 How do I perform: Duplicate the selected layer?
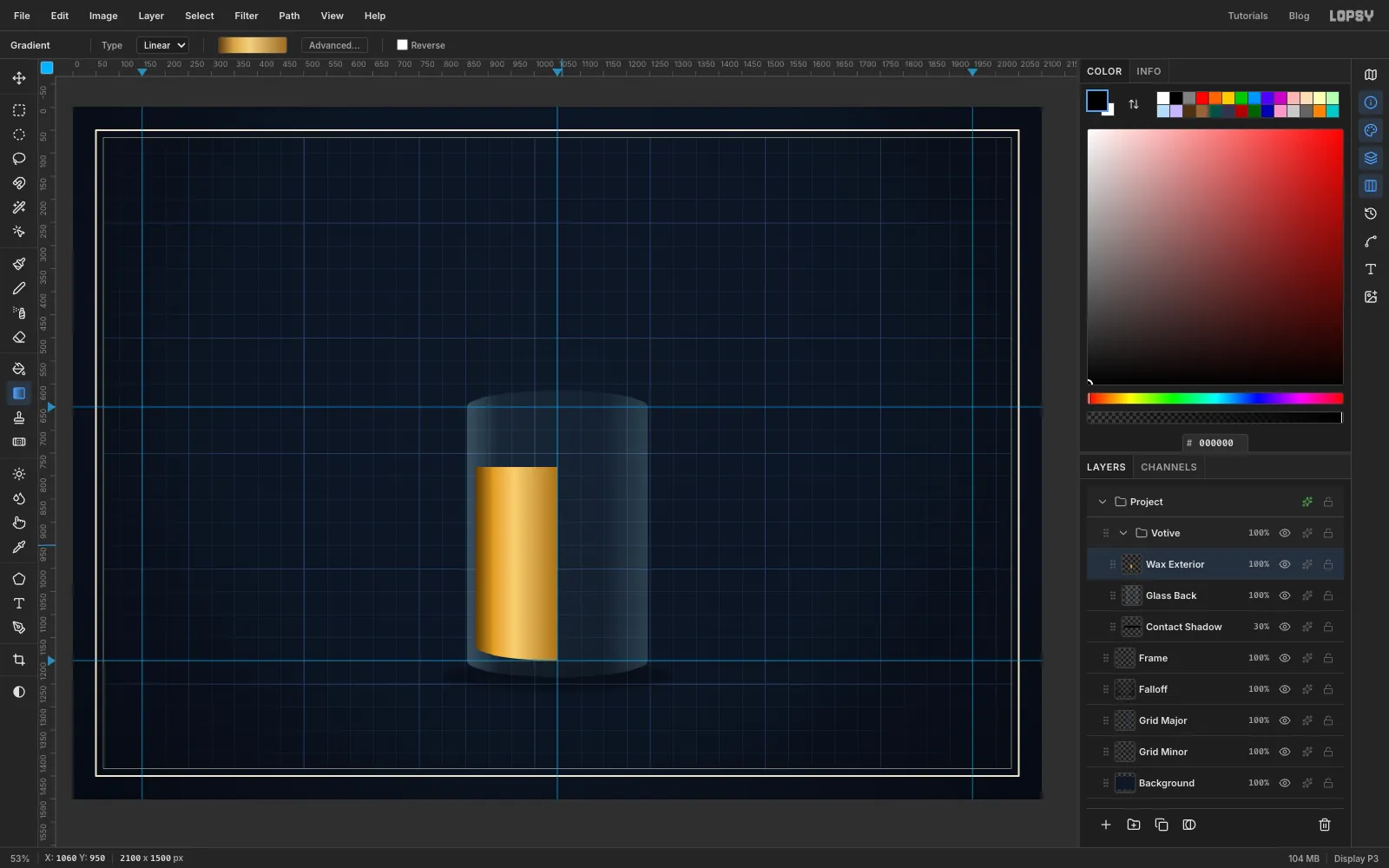coord(1162,825)
